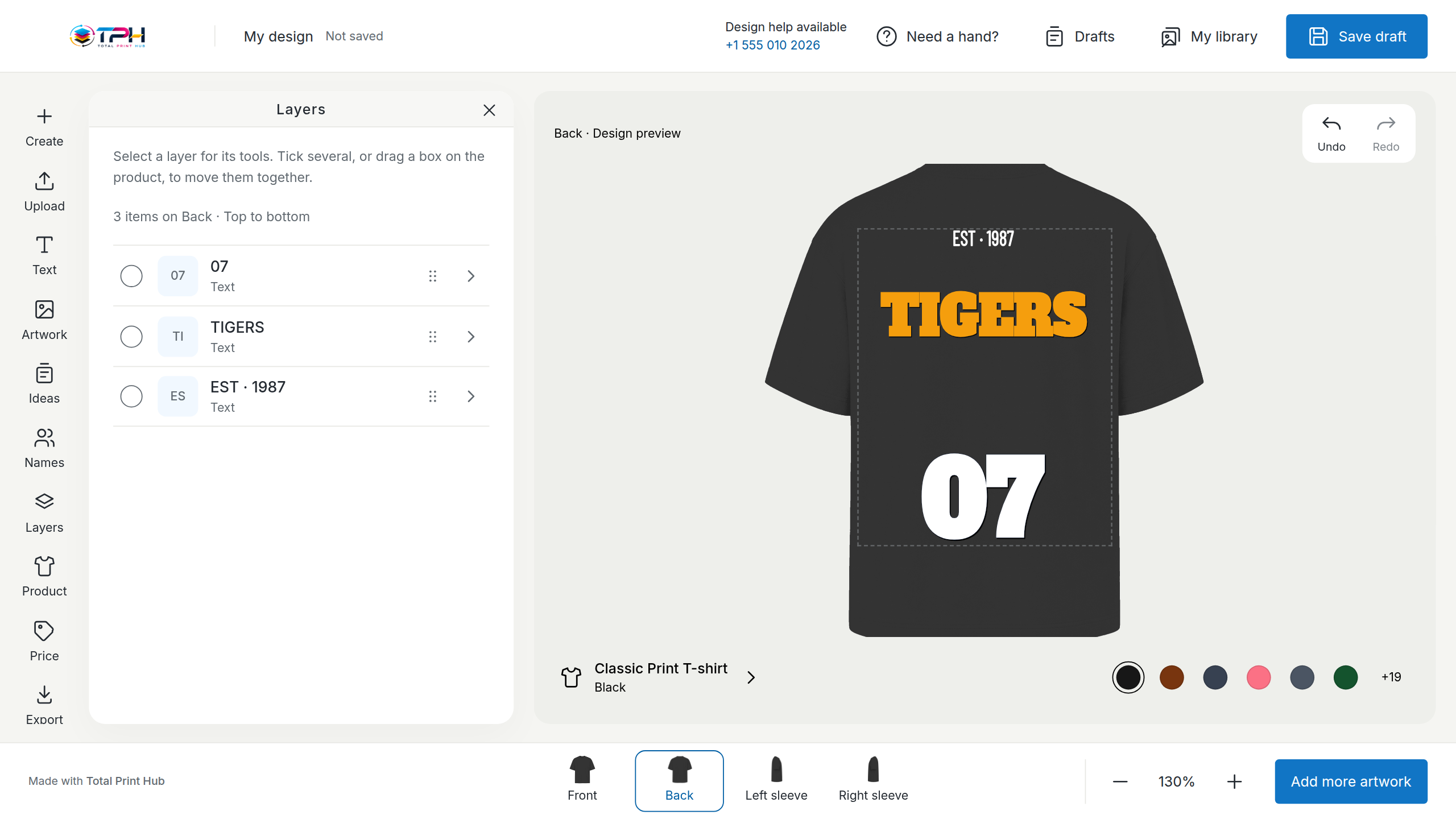Open the Ideas panel

click(x=44, y=384)
